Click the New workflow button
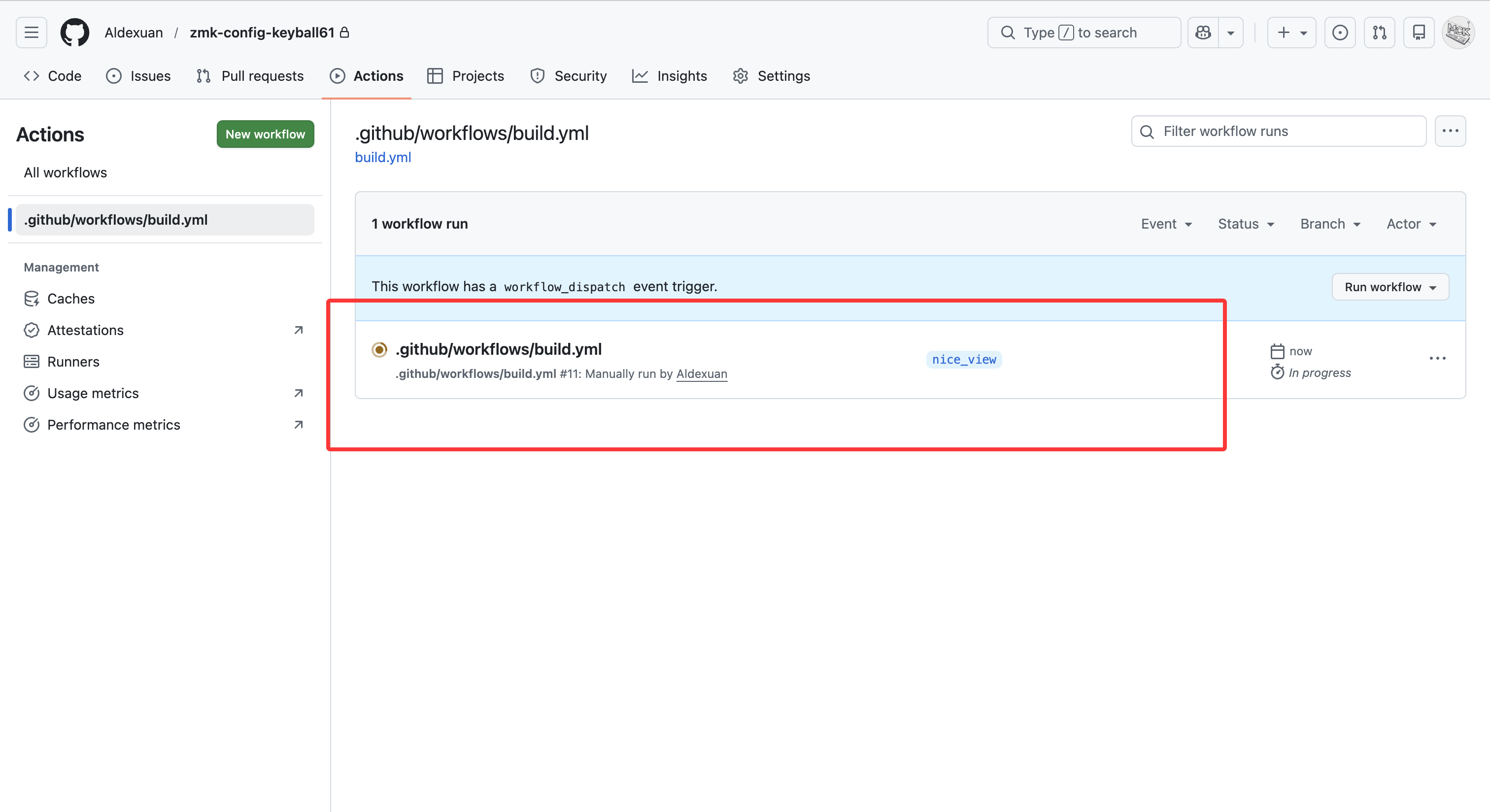Screen dimensions: 1490x812 [265, 134]
